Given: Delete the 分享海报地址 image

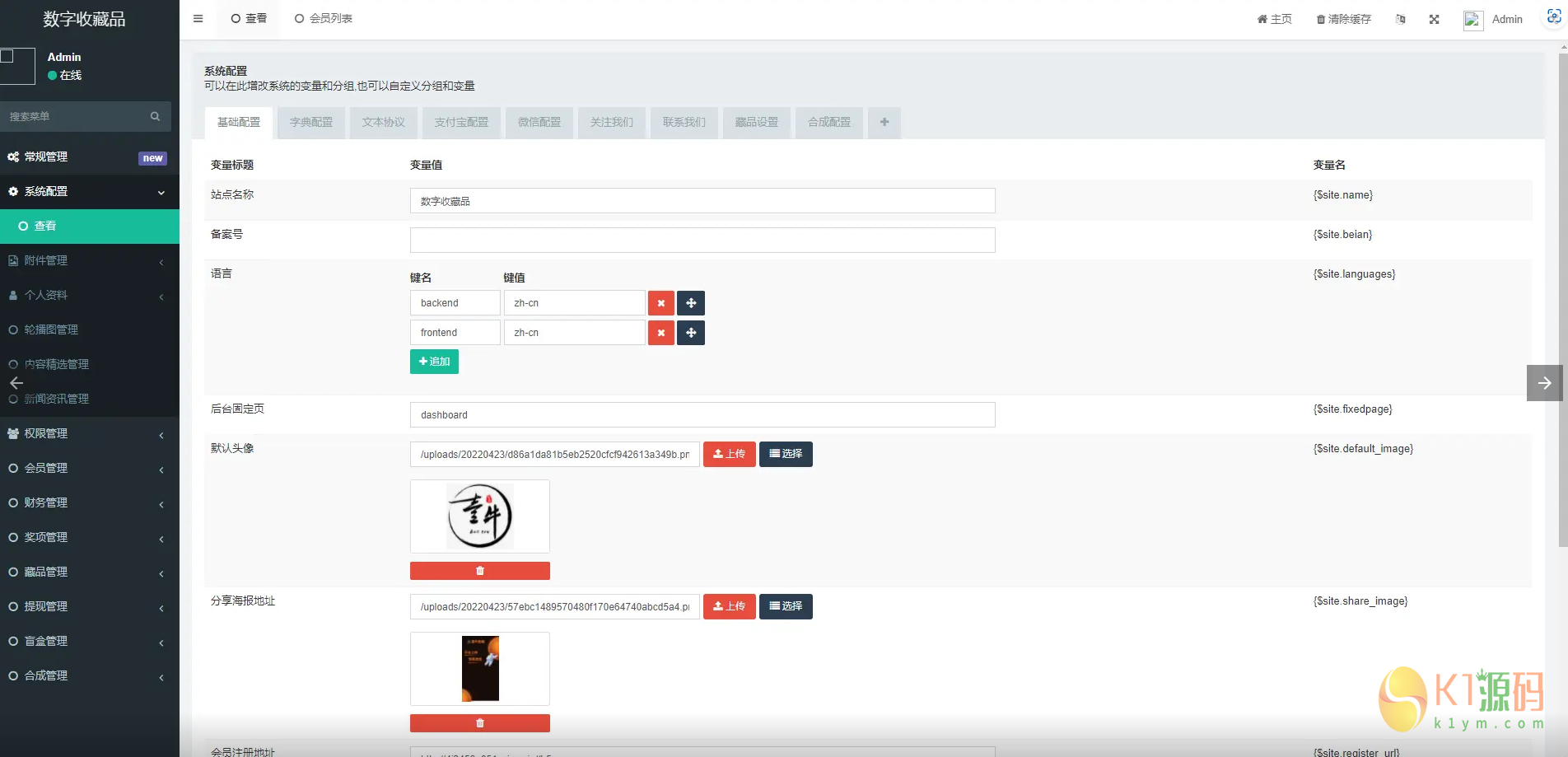Looking at the screenshot, I should [x=480, y=723].
